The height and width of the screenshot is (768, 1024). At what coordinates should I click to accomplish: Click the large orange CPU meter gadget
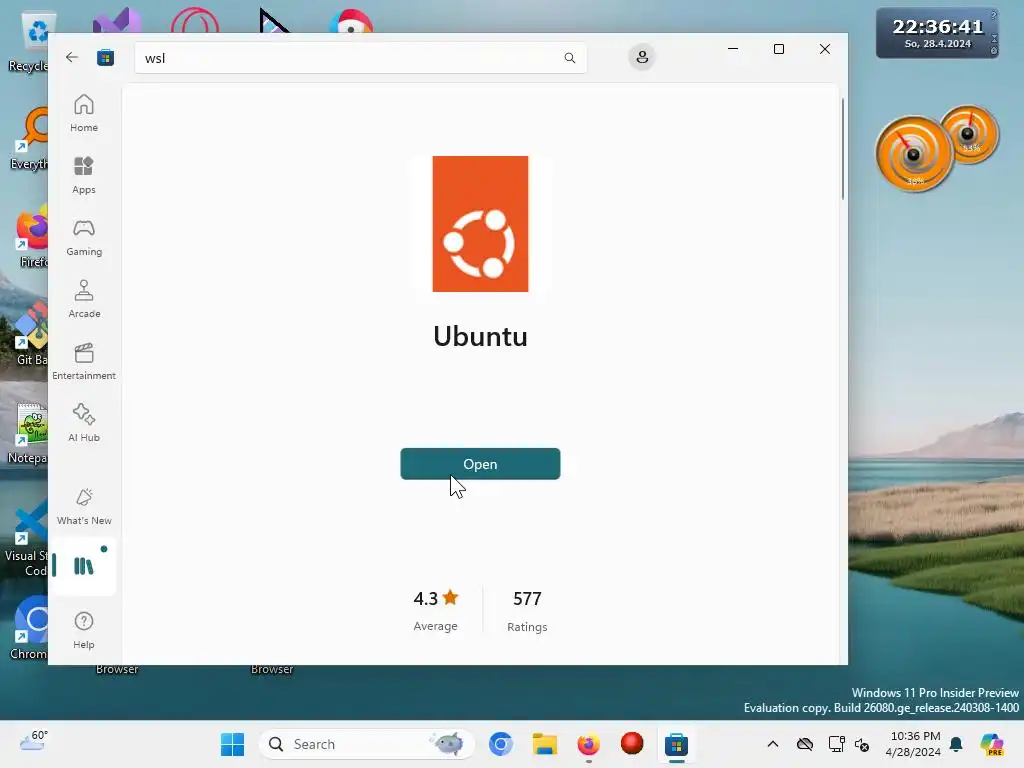click(x=914, y=154)
